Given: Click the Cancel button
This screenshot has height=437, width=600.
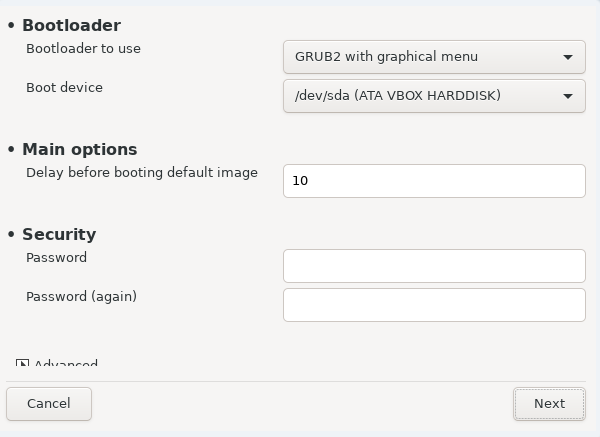Looking at the screenshot, I should (49, 404).
